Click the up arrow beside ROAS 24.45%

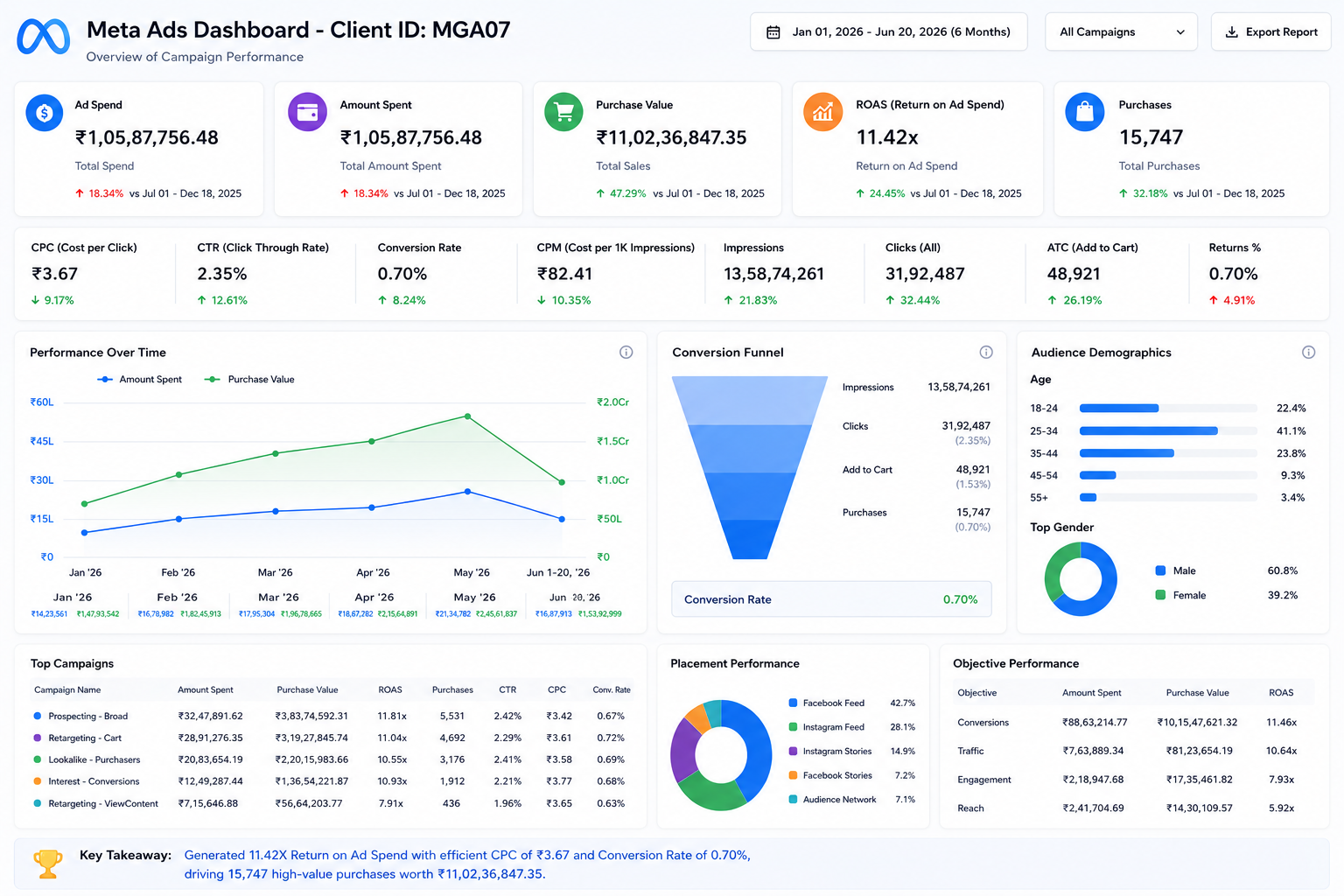point(860,193)
